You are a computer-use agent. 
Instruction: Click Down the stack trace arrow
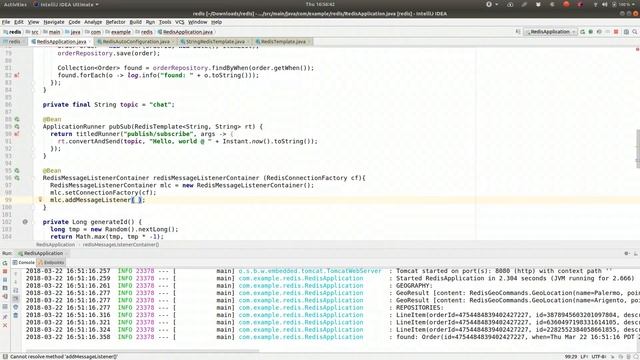pyautogui.click(x=16, y=282)
